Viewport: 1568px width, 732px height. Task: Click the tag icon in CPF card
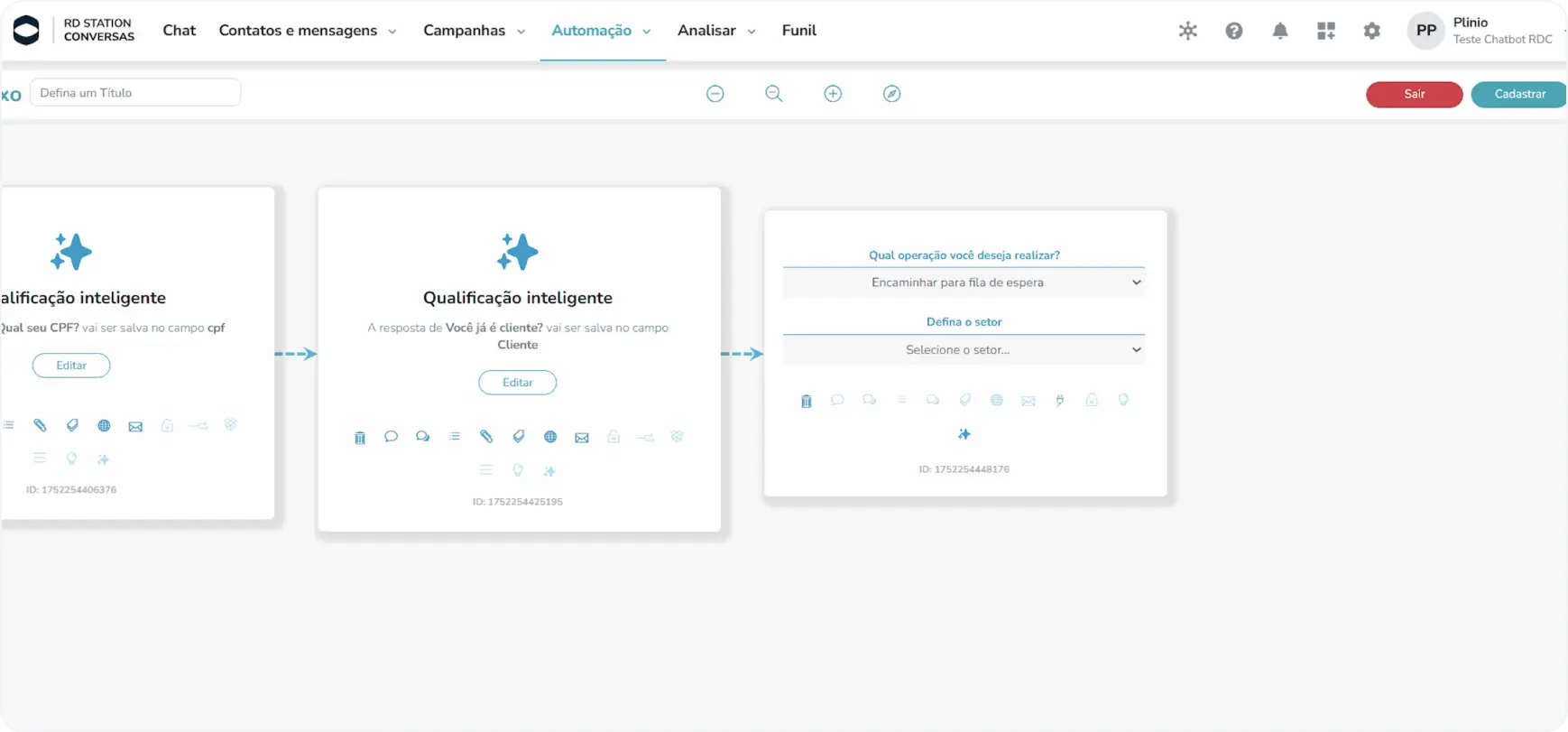coord(72,425)
